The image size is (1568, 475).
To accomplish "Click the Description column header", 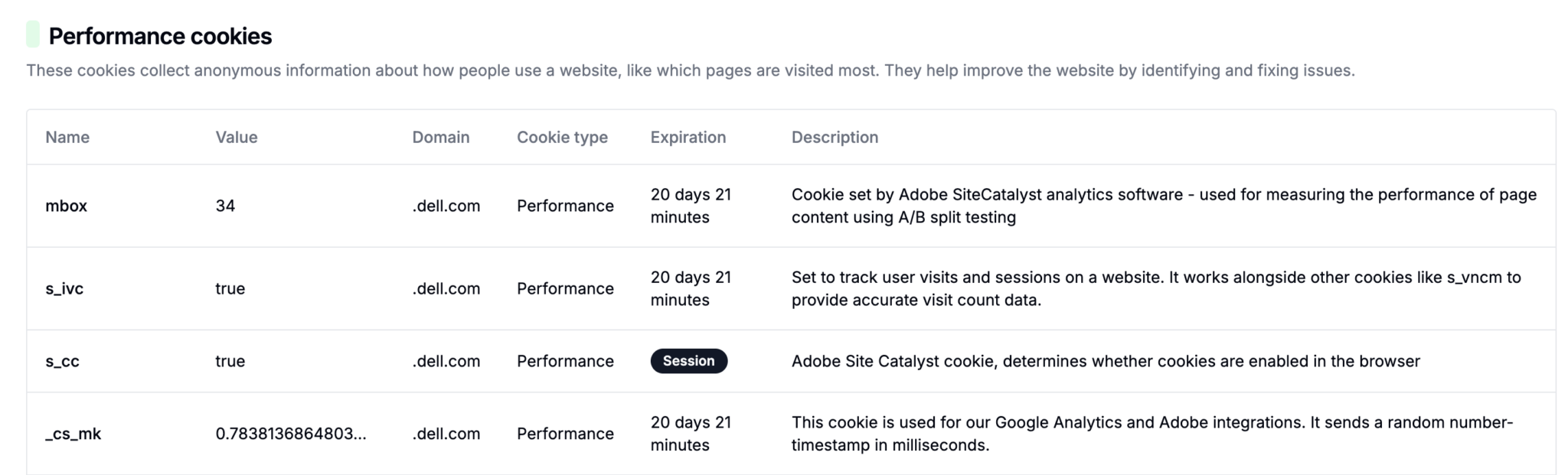I will coord(835,137).
